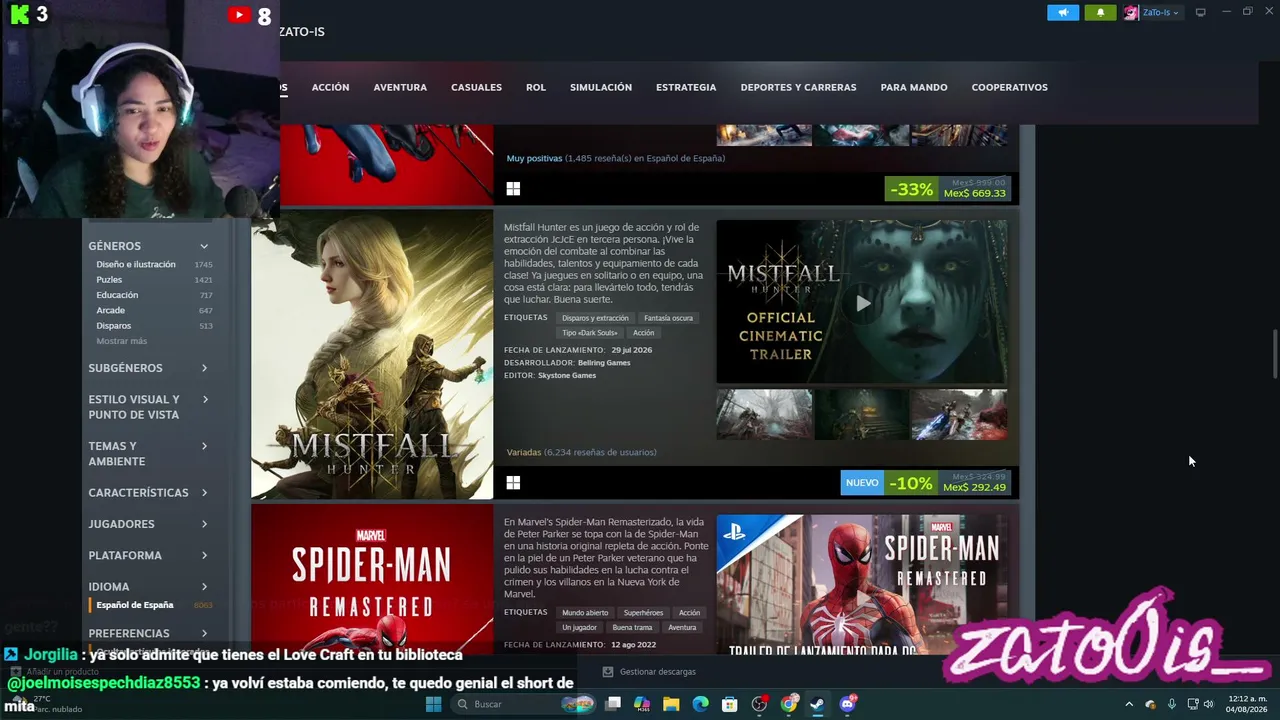Open the Windows Start menu

[x=433, y=704]
